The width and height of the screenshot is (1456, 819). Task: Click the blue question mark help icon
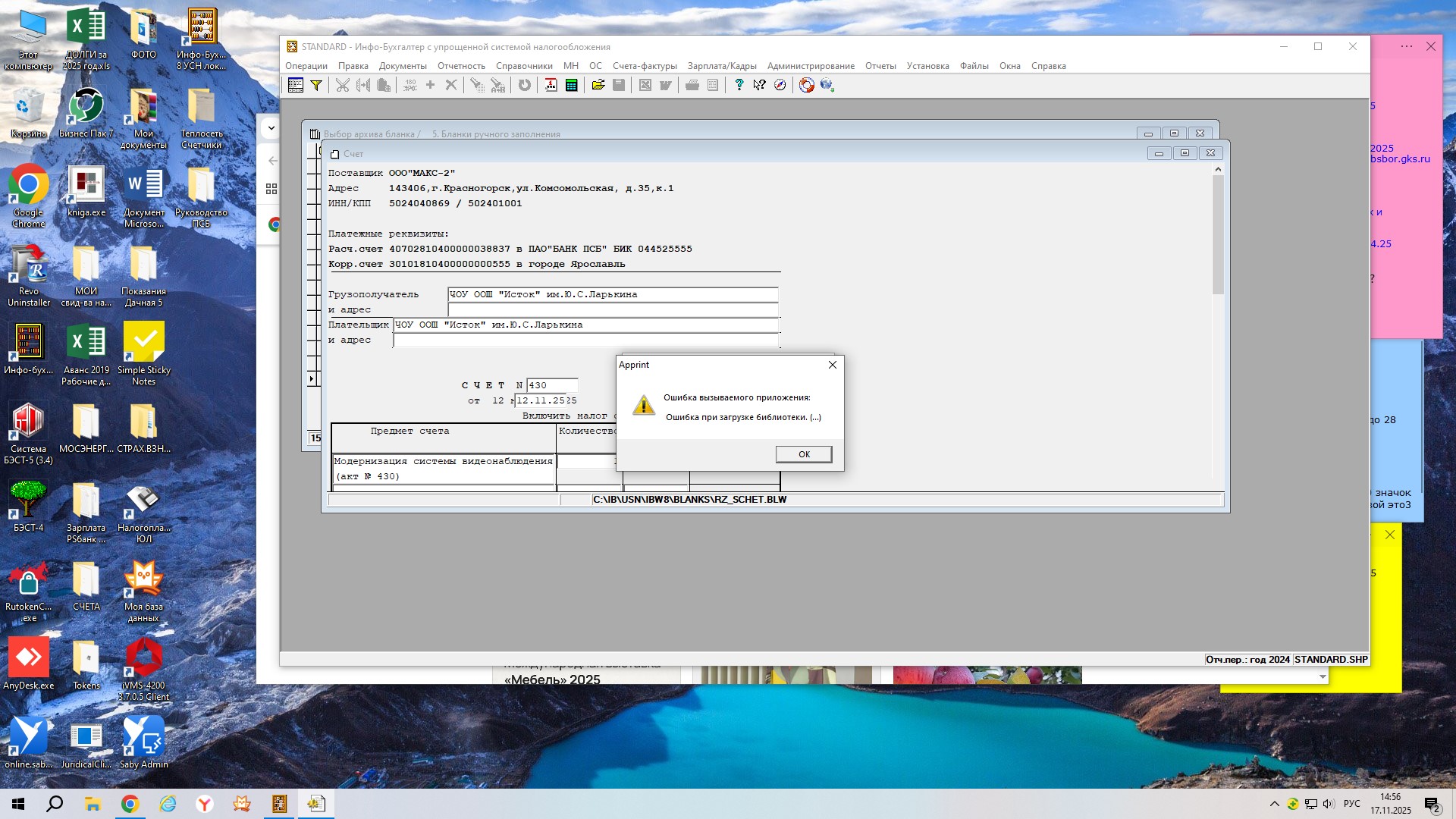tap(739, 86)
